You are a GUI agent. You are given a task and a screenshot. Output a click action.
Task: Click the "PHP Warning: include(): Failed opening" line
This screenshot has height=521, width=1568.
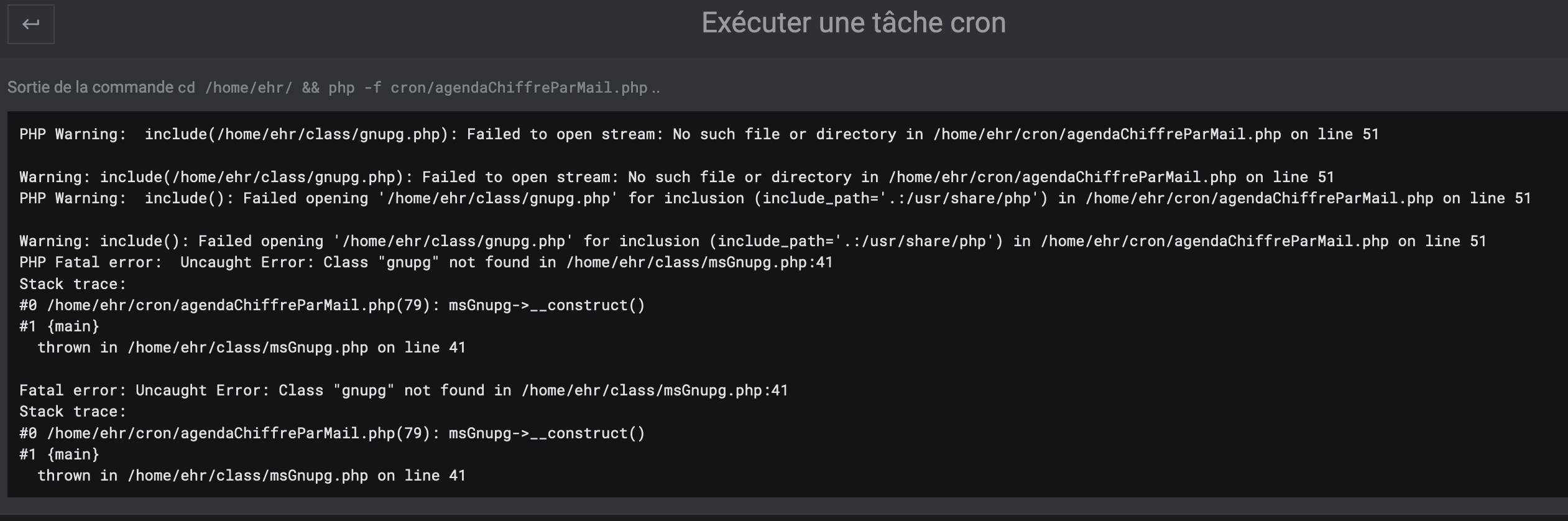[774, 198]
